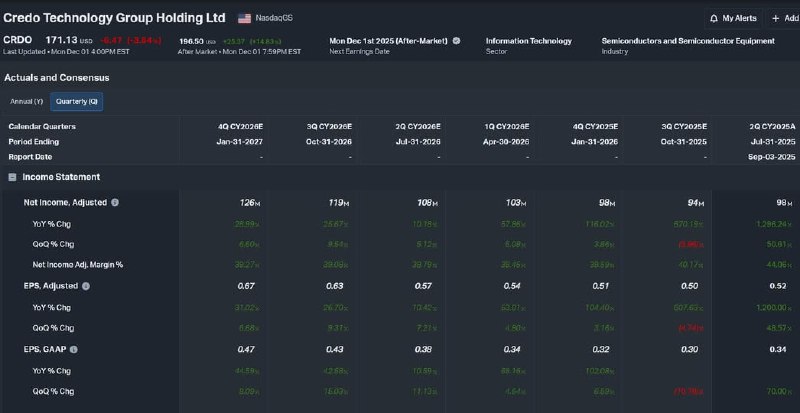Click Semiconductors and Semiconductor Equipment industry label
The height and width of the screenshot is (413, 800).
pos(688,41)
